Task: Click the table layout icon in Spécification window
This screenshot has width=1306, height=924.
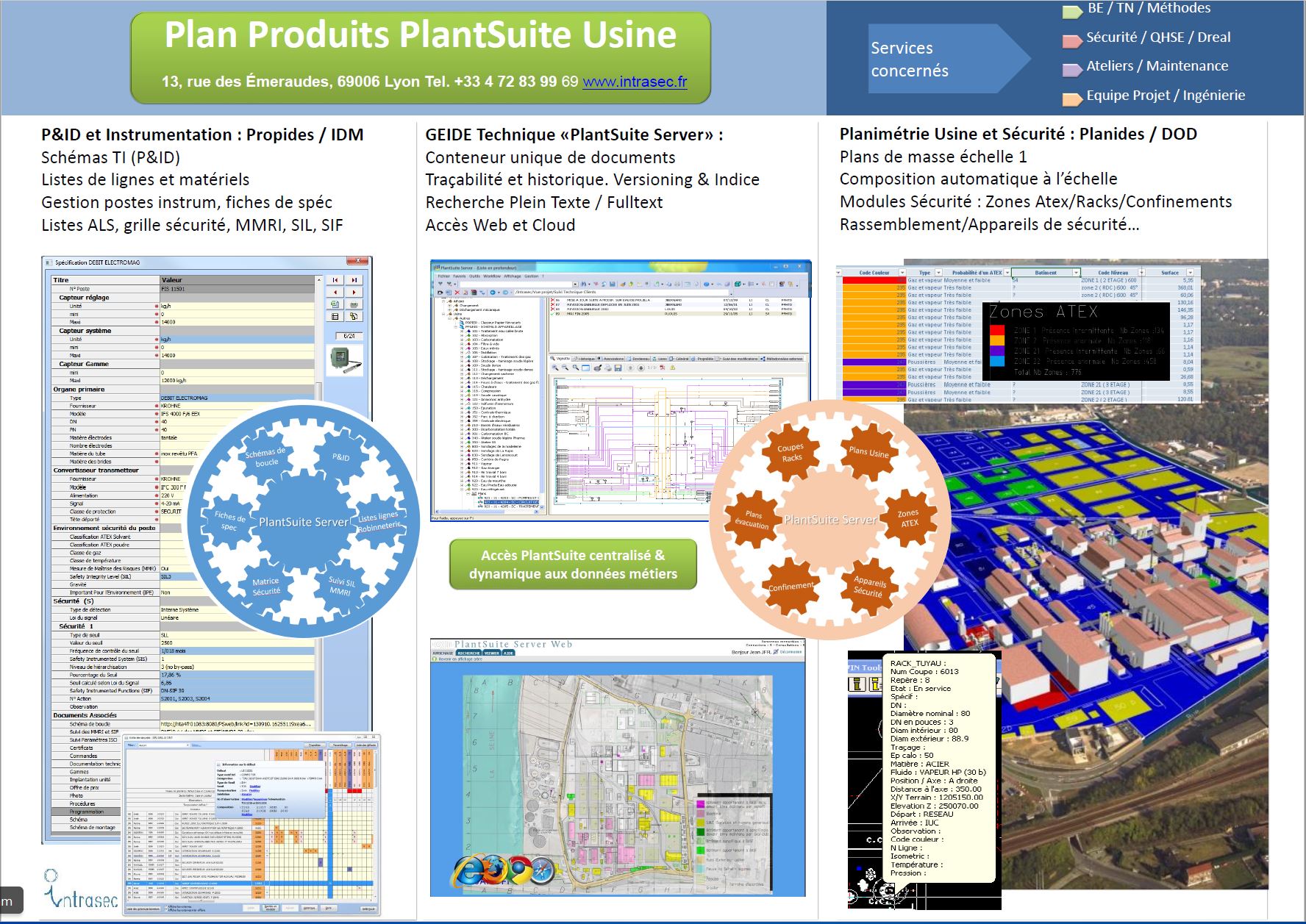Action: [x=335, y=317]
